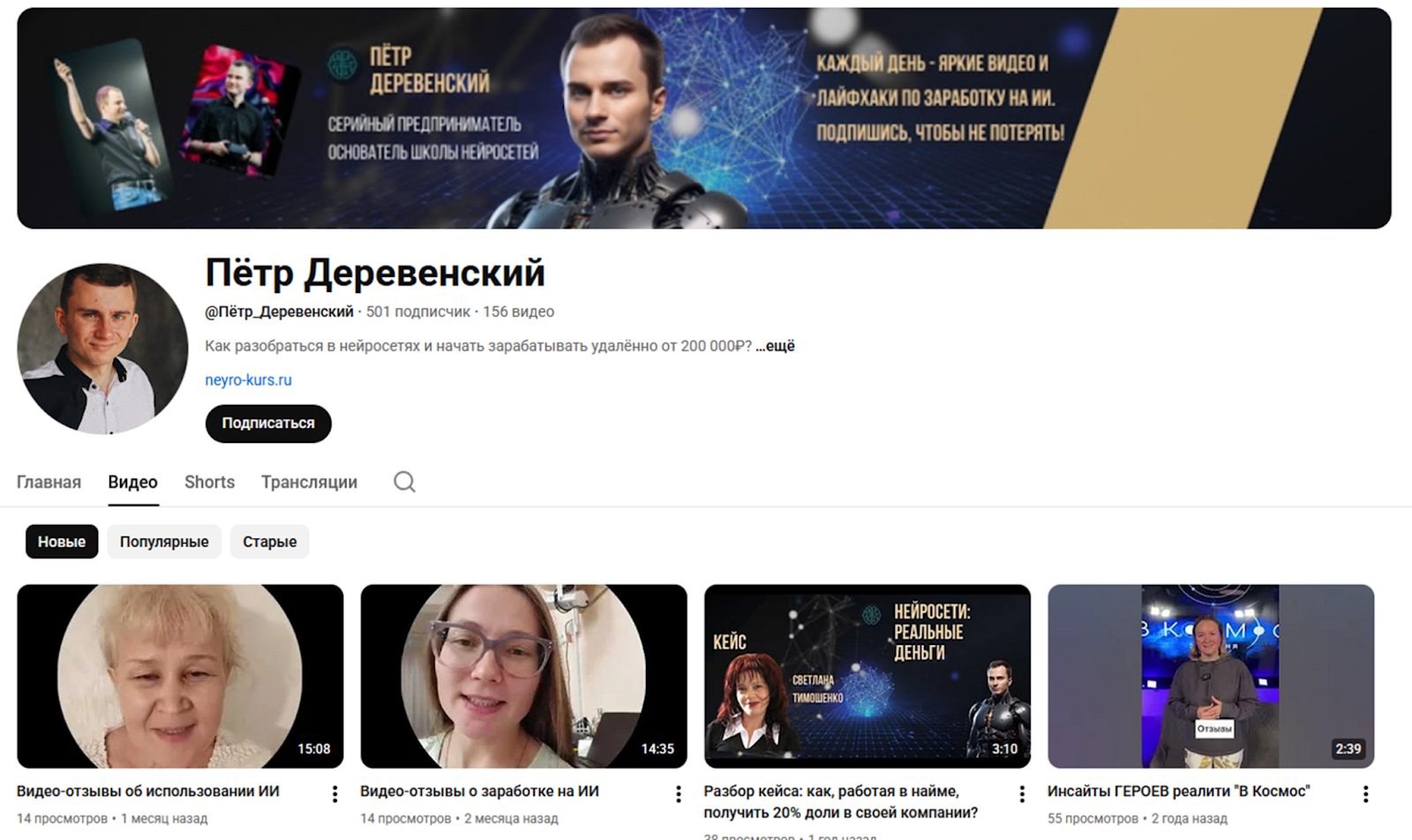Play the 14:35 woman with glasses thumbnail
Viewport: 1412px width, 840px height.
point(523,676)
